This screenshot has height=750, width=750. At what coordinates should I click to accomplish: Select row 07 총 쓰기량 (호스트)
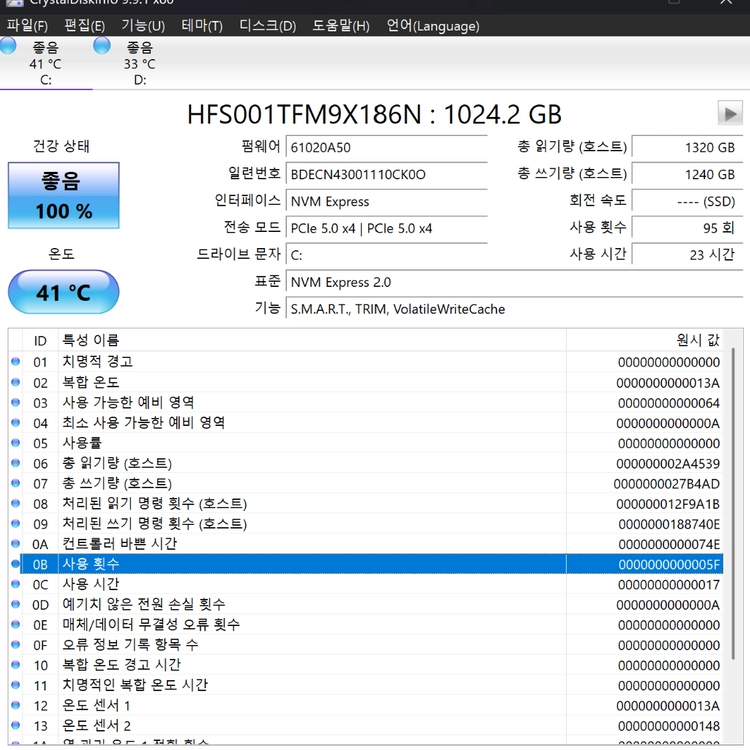(366, 484)
